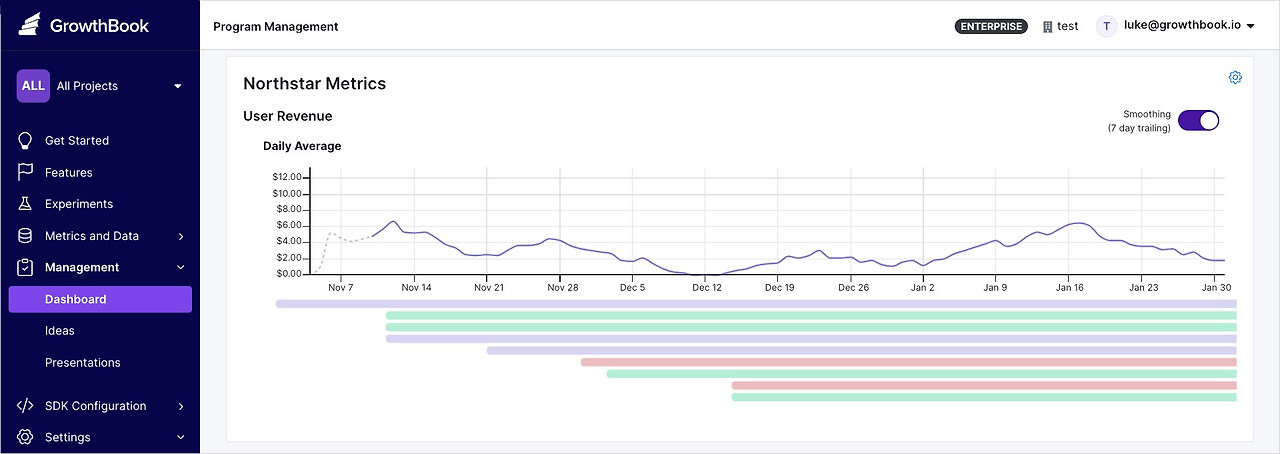The image size is (1280, 454).
Task: Click the Jan 30 date label
Action: click(1216, 287)
